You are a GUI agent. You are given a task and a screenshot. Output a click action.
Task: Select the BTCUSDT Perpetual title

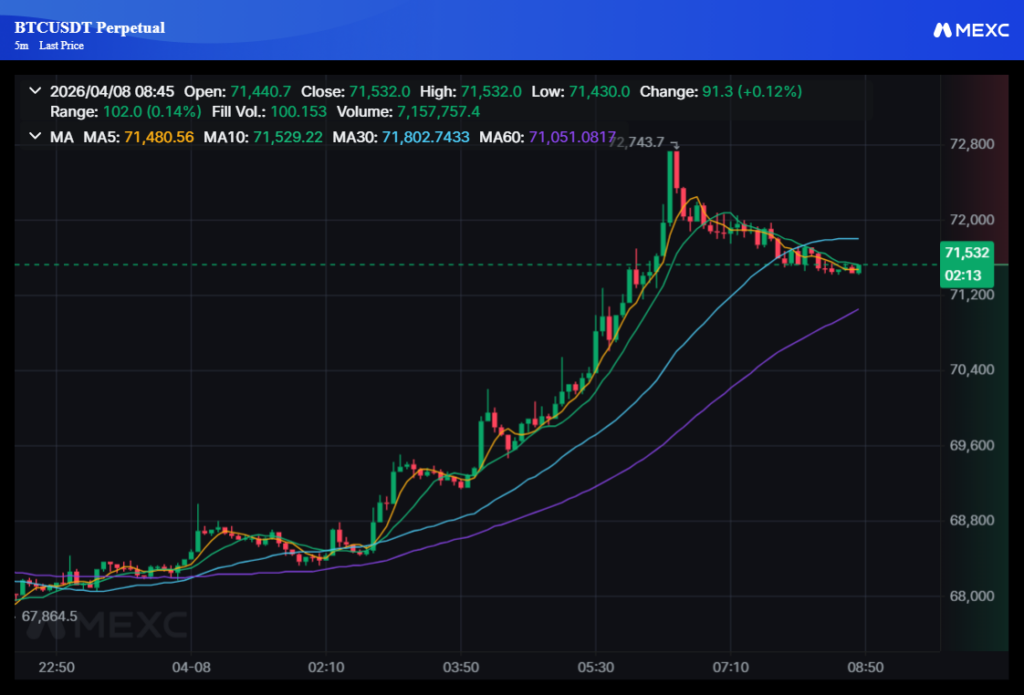(x=89, y=28)
